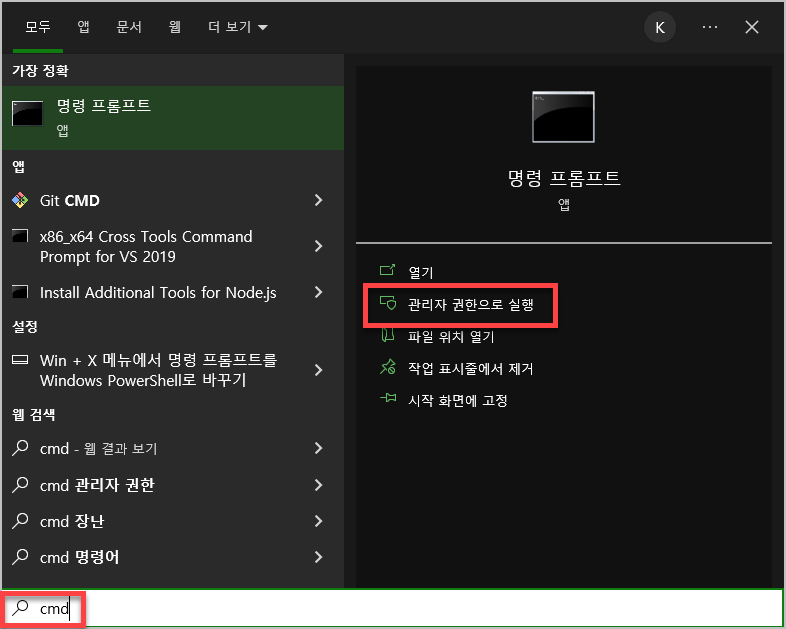Expand the 'cmd 명령어' suggestion arrow
This screenshot has height=629, width=786.
click(318, 557)
